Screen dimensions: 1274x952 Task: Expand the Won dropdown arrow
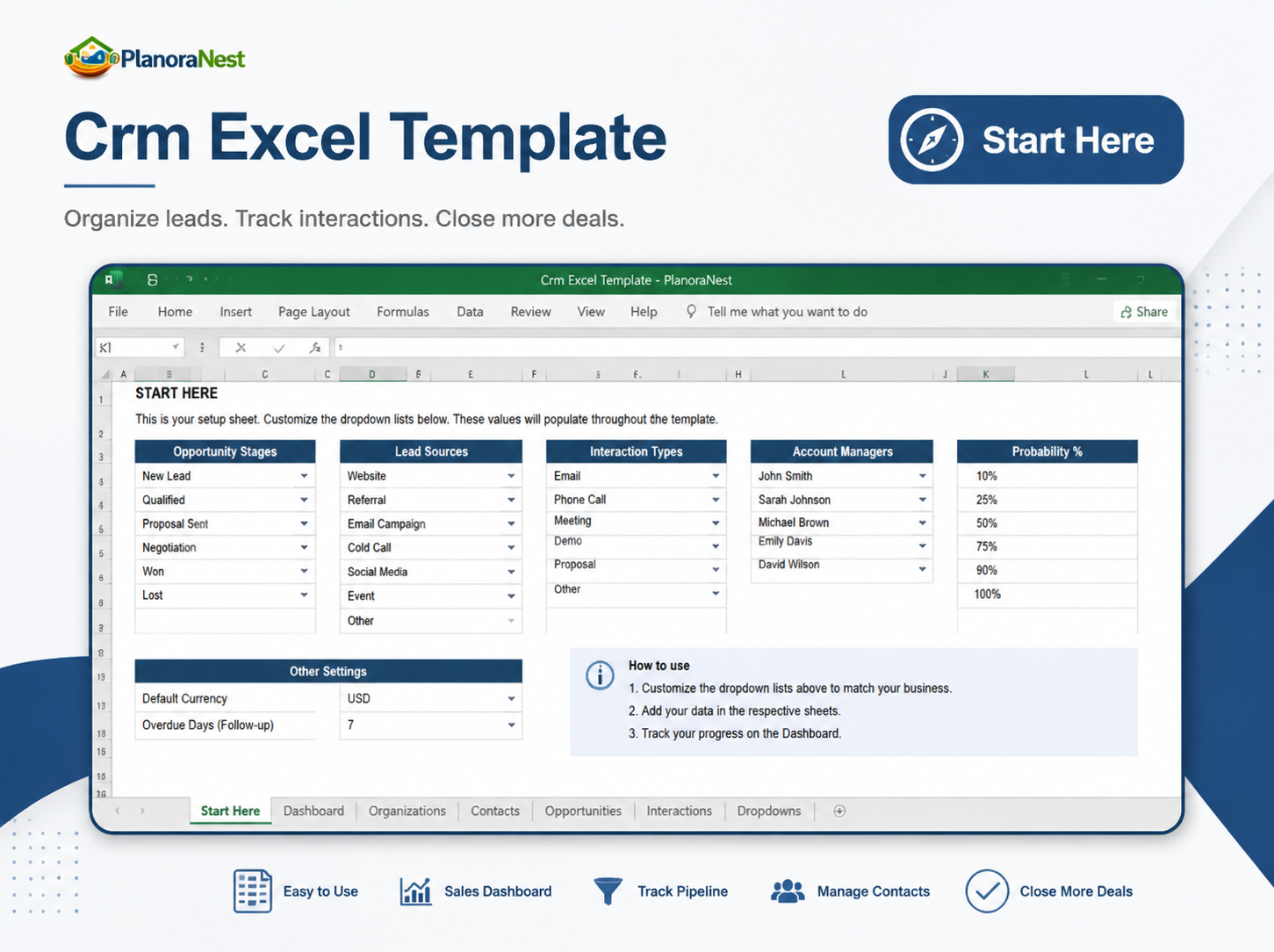pos(304,571)
